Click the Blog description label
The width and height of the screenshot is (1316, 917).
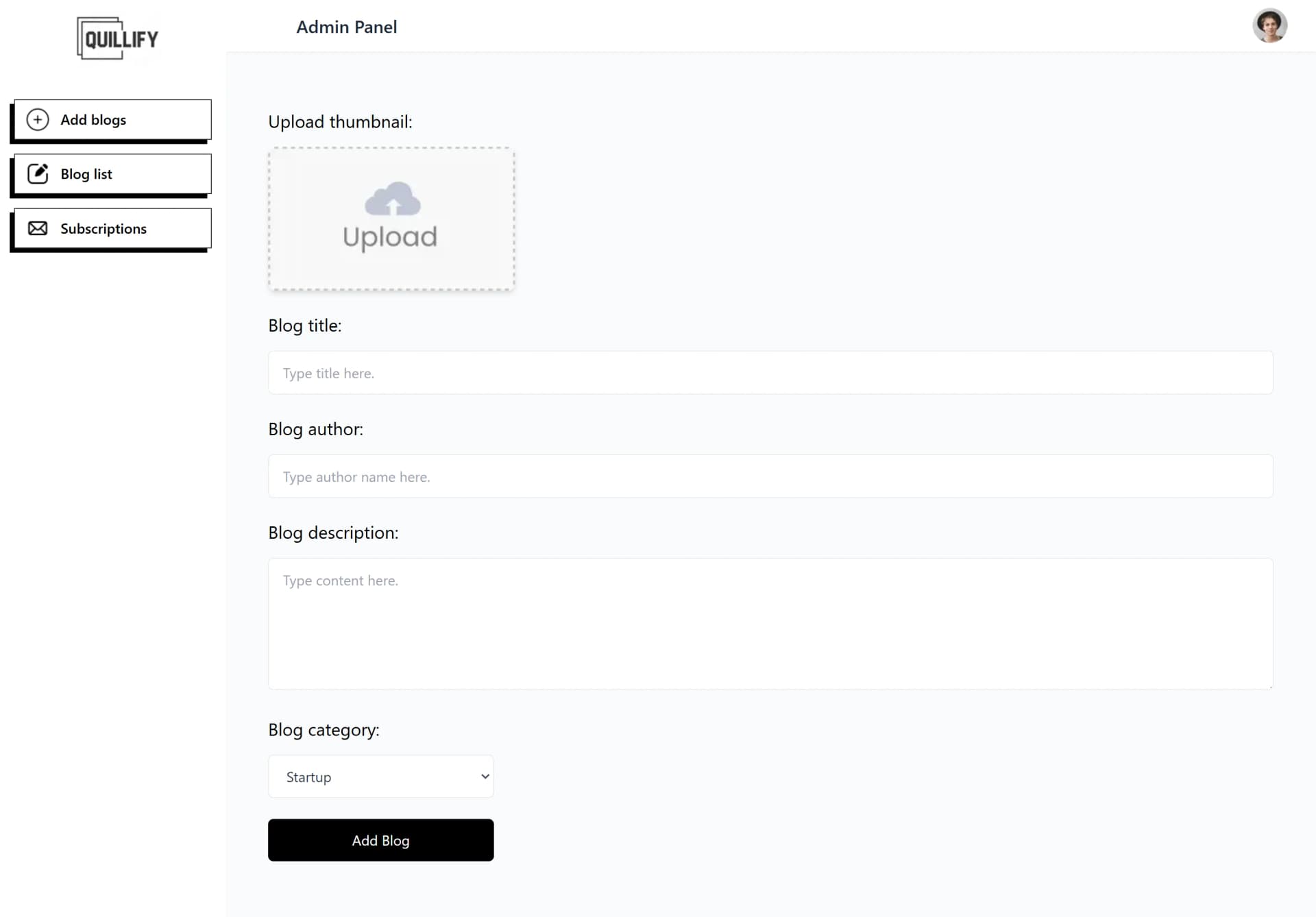pos(332,532)
